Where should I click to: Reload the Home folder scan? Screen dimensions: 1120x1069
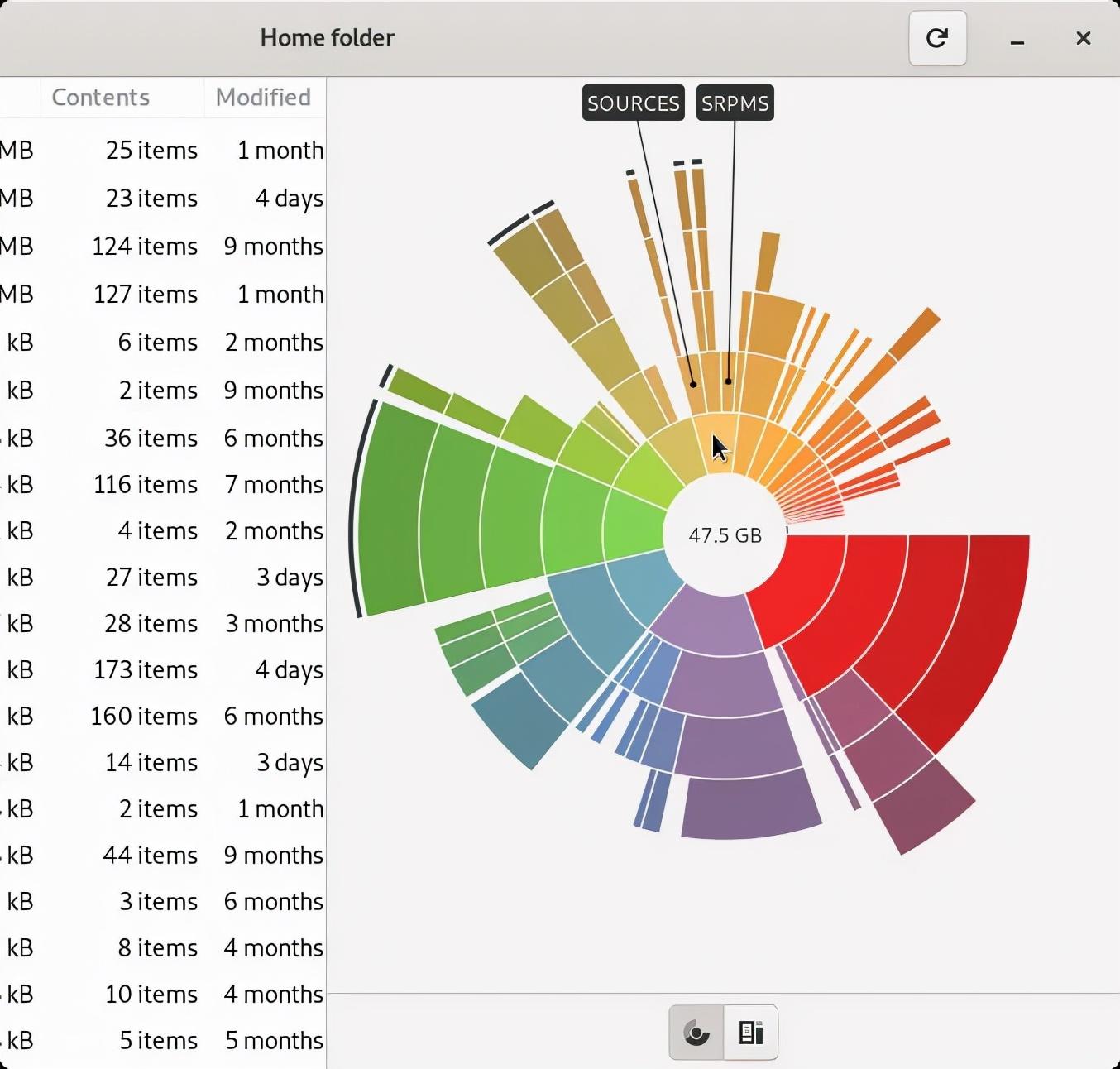click(937, 38)
